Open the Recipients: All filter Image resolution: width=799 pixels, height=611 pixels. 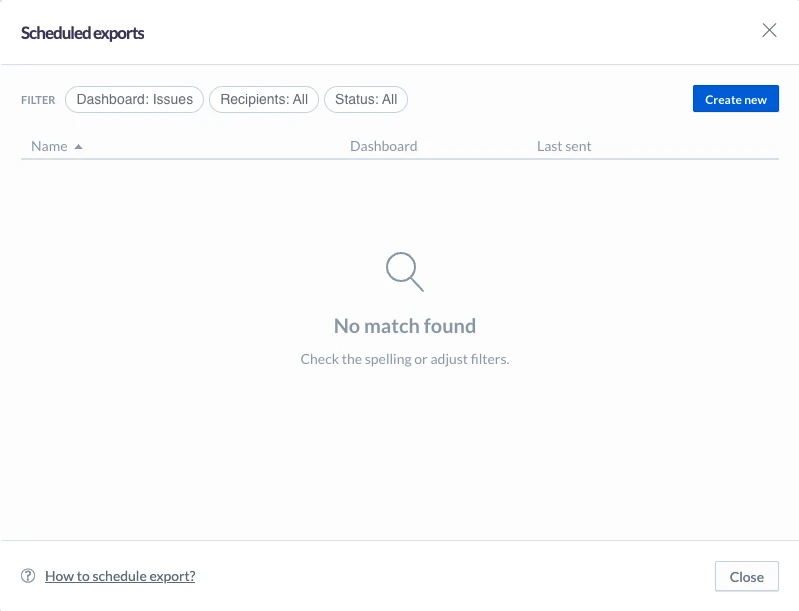click(264, 99)
